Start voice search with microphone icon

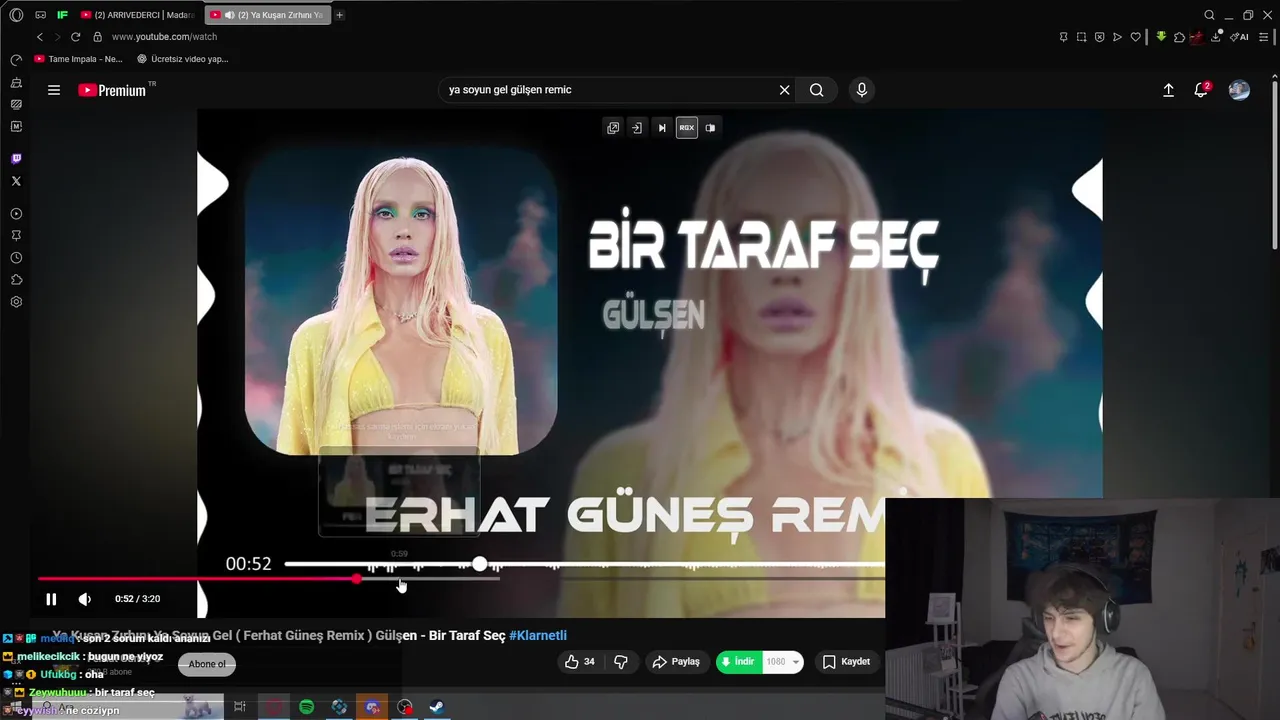click(862, 90)
